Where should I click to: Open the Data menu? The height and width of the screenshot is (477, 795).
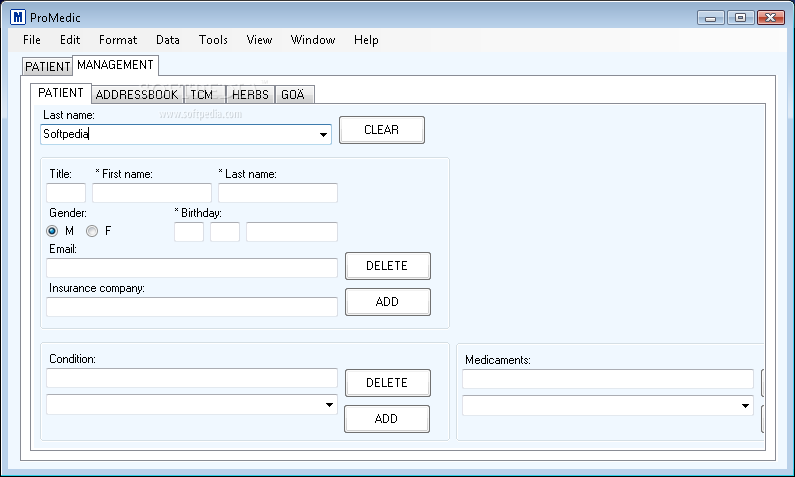(167, 40)
